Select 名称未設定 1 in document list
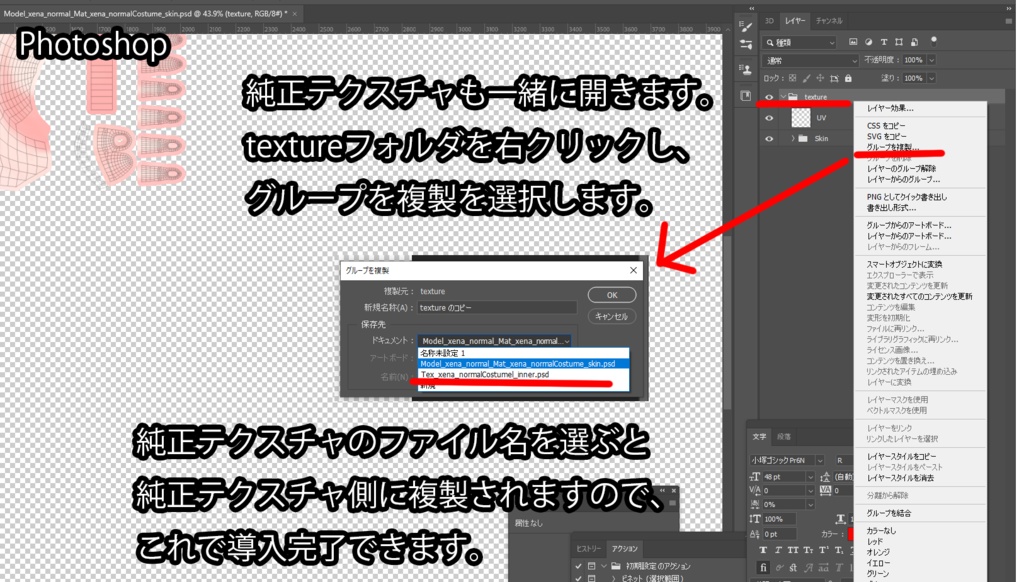This screenshot has height=582, width=1024. pos(524,353)
